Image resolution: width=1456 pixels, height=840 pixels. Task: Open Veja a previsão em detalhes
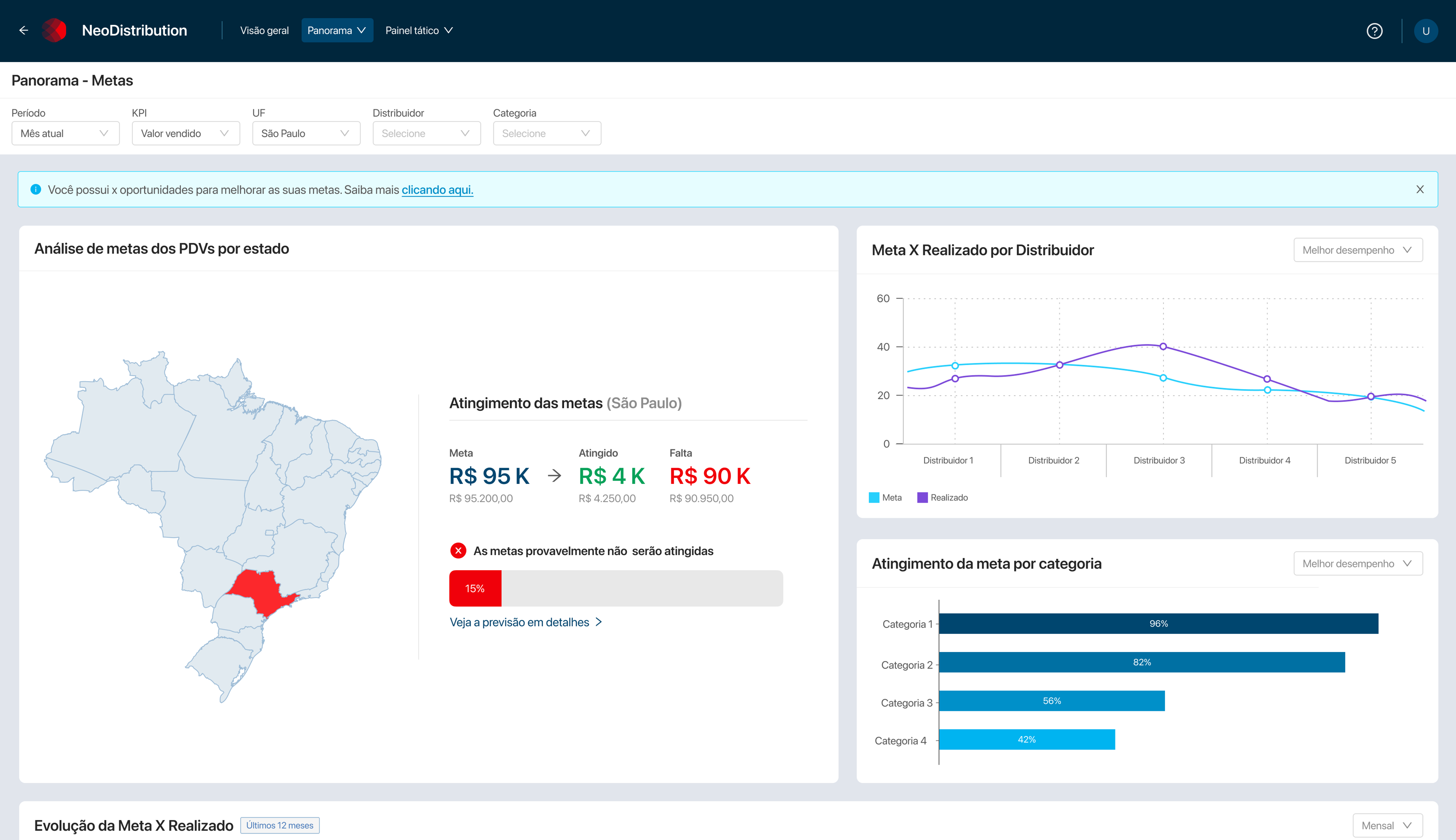(520, 622)
